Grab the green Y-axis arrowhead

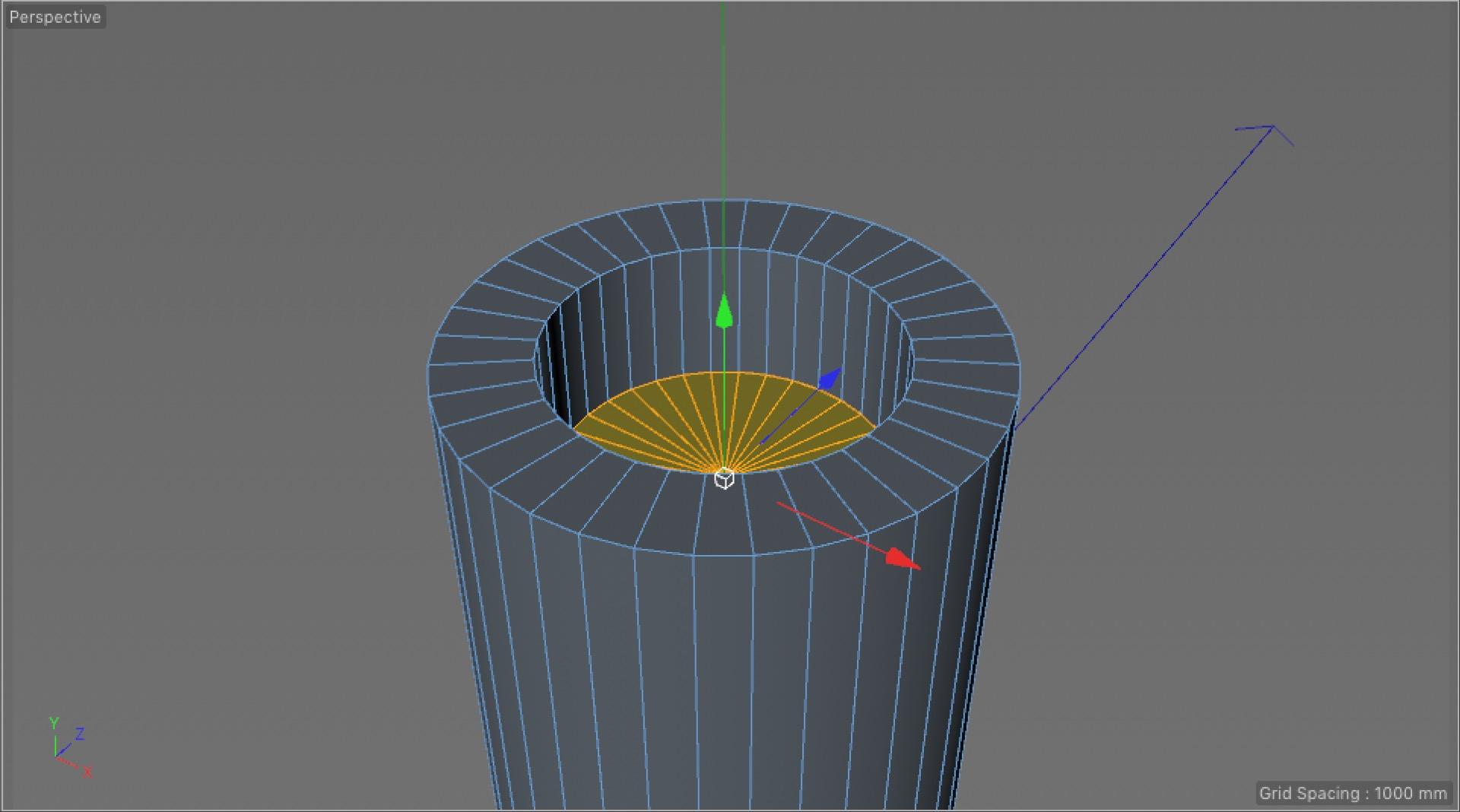point(724,311)
